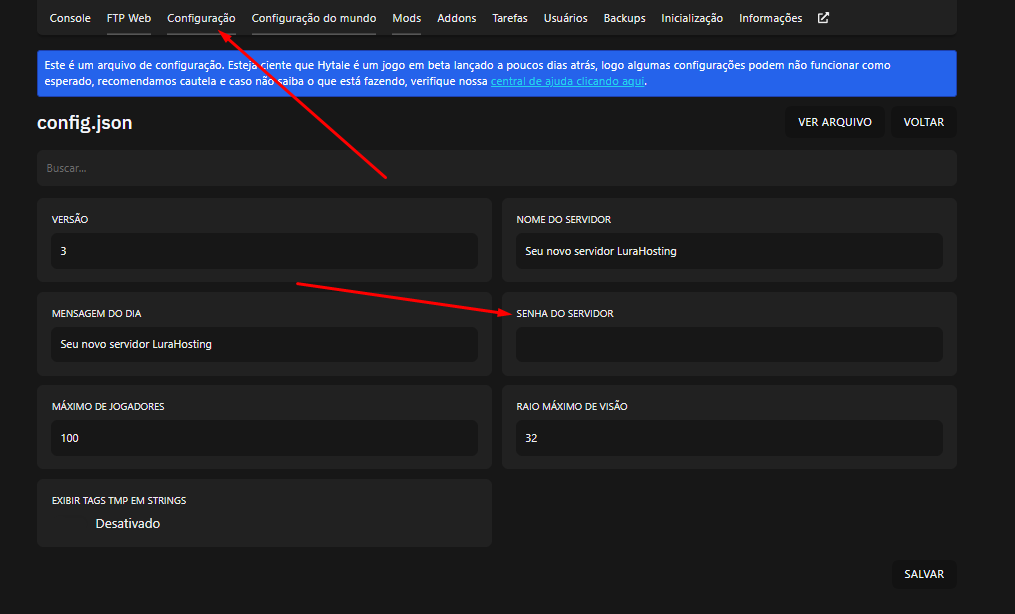Go to the Mods tab
Viewport: 1015px width, 614px height.
[x=406, y=18]
